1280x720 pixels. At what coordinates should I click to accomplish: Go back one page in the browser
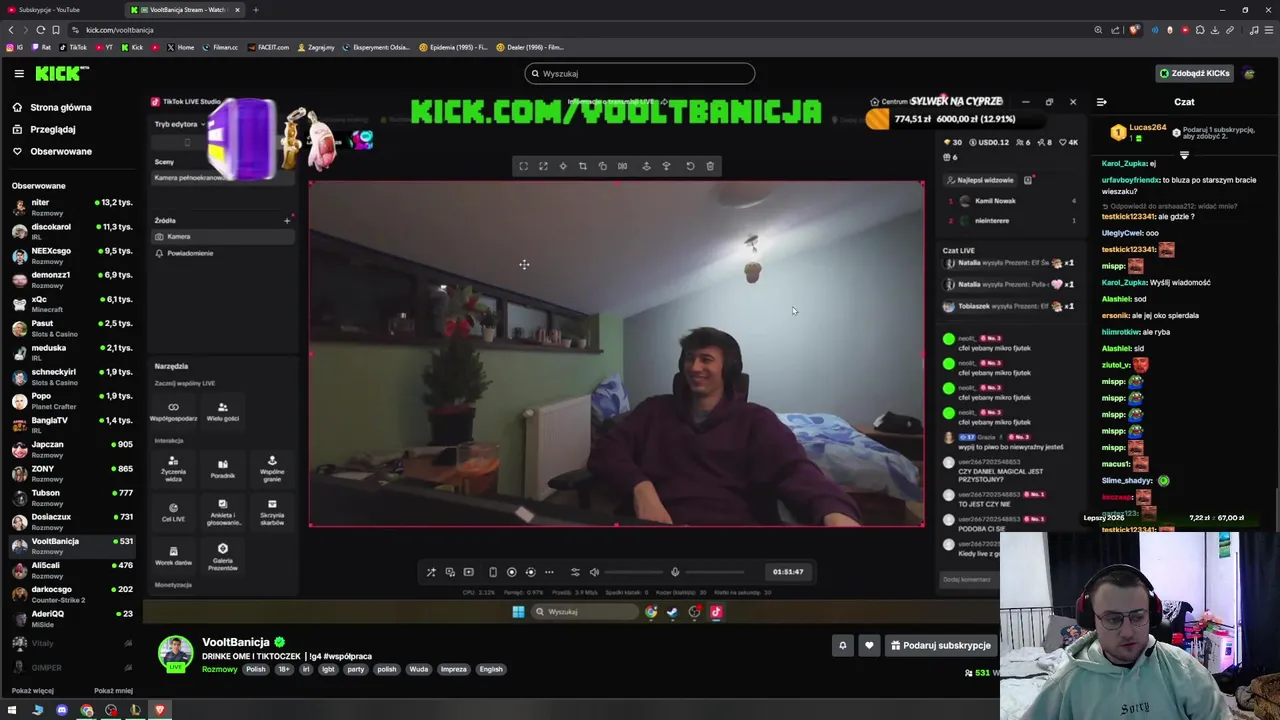click(11, 30)
